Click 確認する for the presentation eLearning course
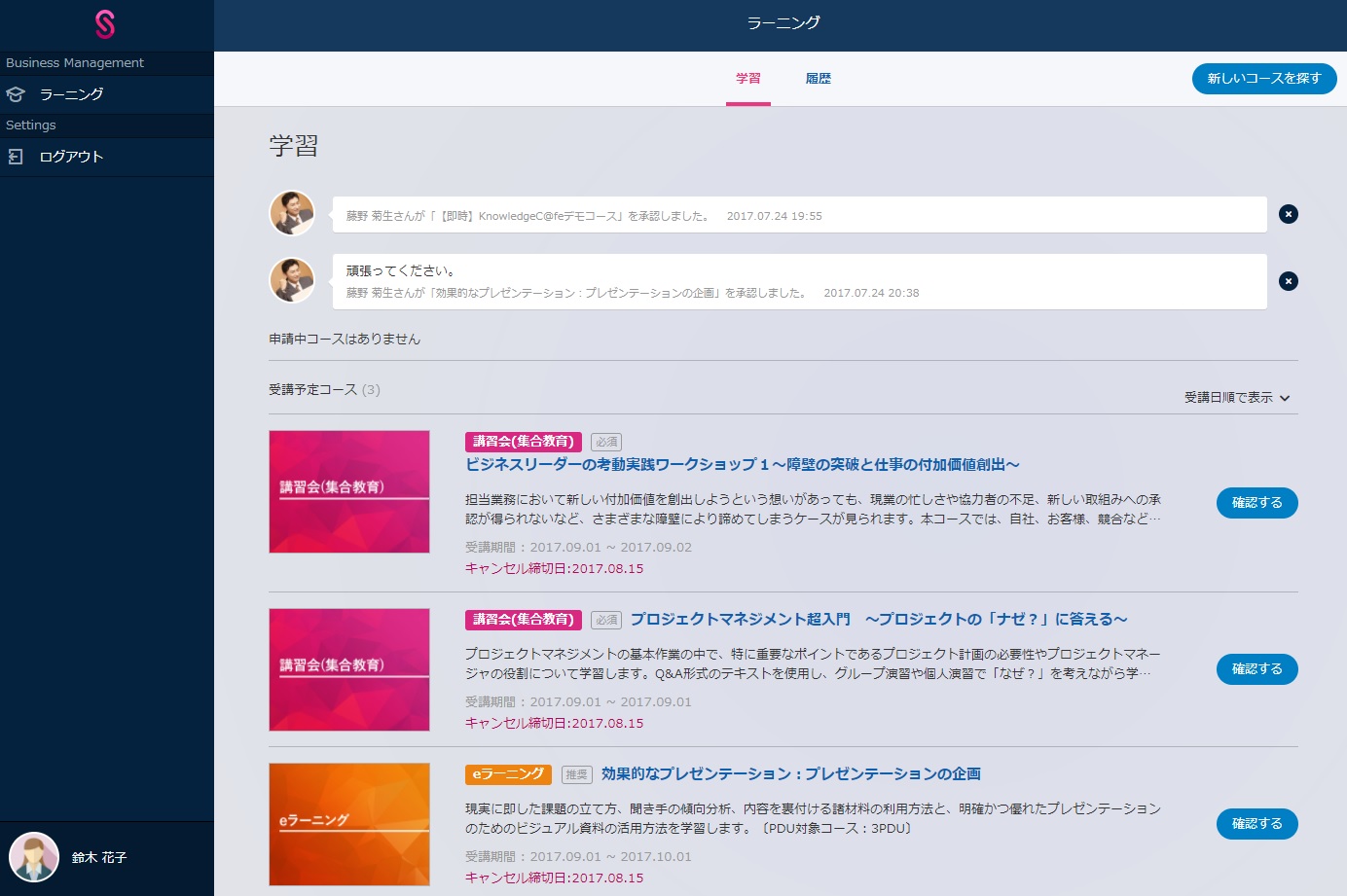Image resolution: width=1347 pixels, height=896 pixels. 1256,824
